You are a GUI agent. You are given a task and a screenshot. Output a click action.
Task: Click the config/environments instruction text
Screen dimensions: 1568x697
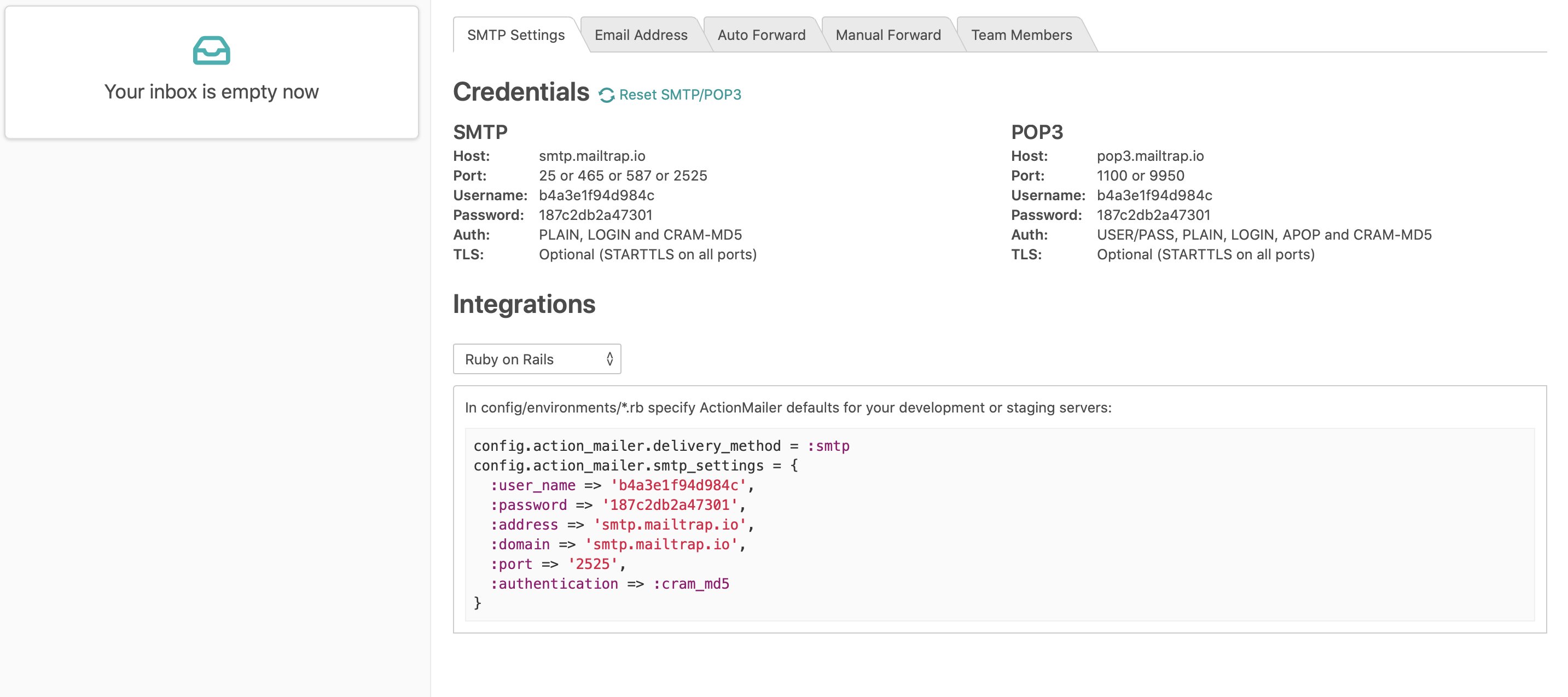pyautogui.click(x=788, y=407)
